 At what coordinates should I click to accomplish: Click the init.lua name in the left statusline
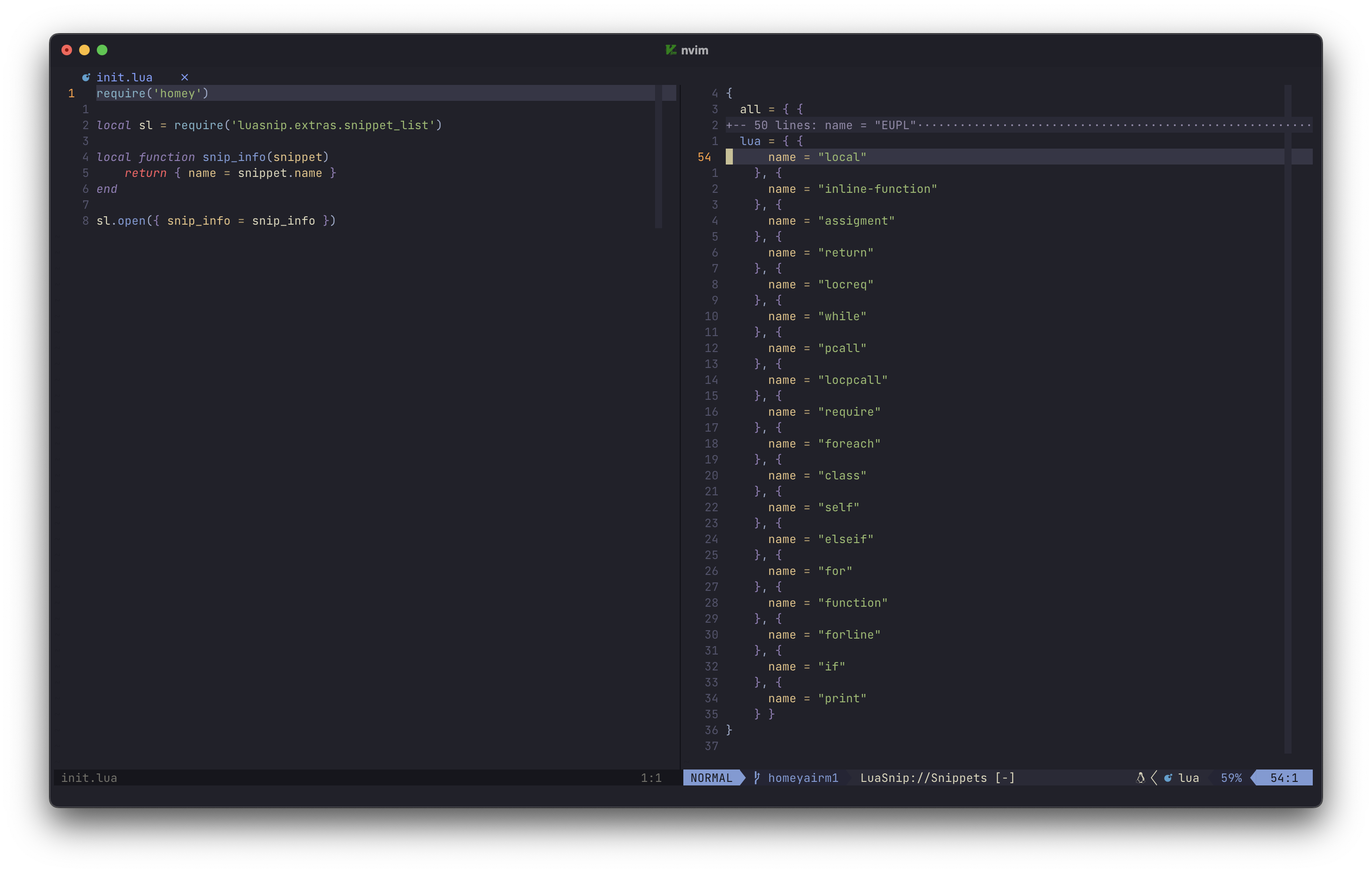[89, 778]
